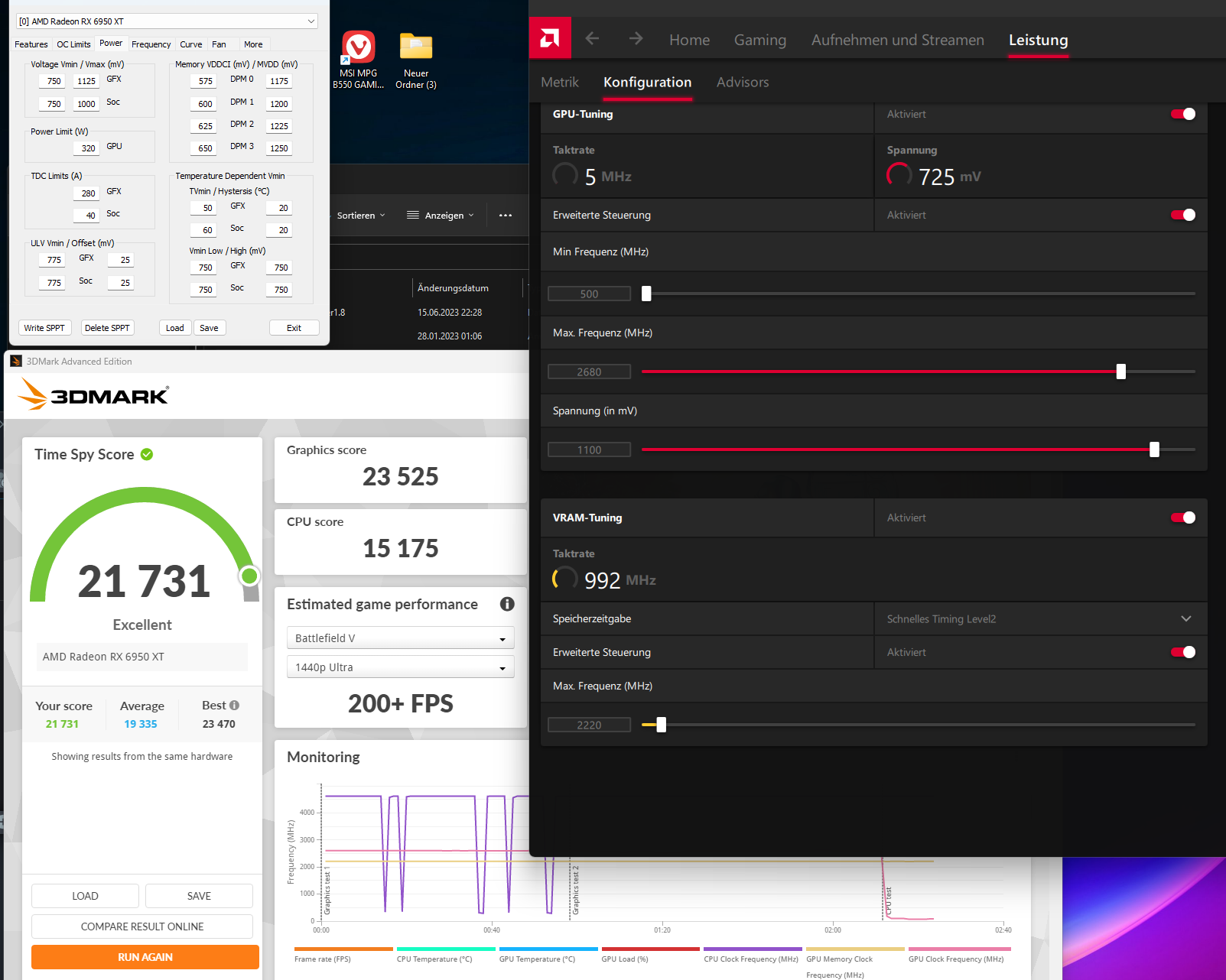Image resolution: width=1226 pixels, height=980 pixels.
Task: Toggle VRAM-Tuning switch
Action: (1183, 518)
